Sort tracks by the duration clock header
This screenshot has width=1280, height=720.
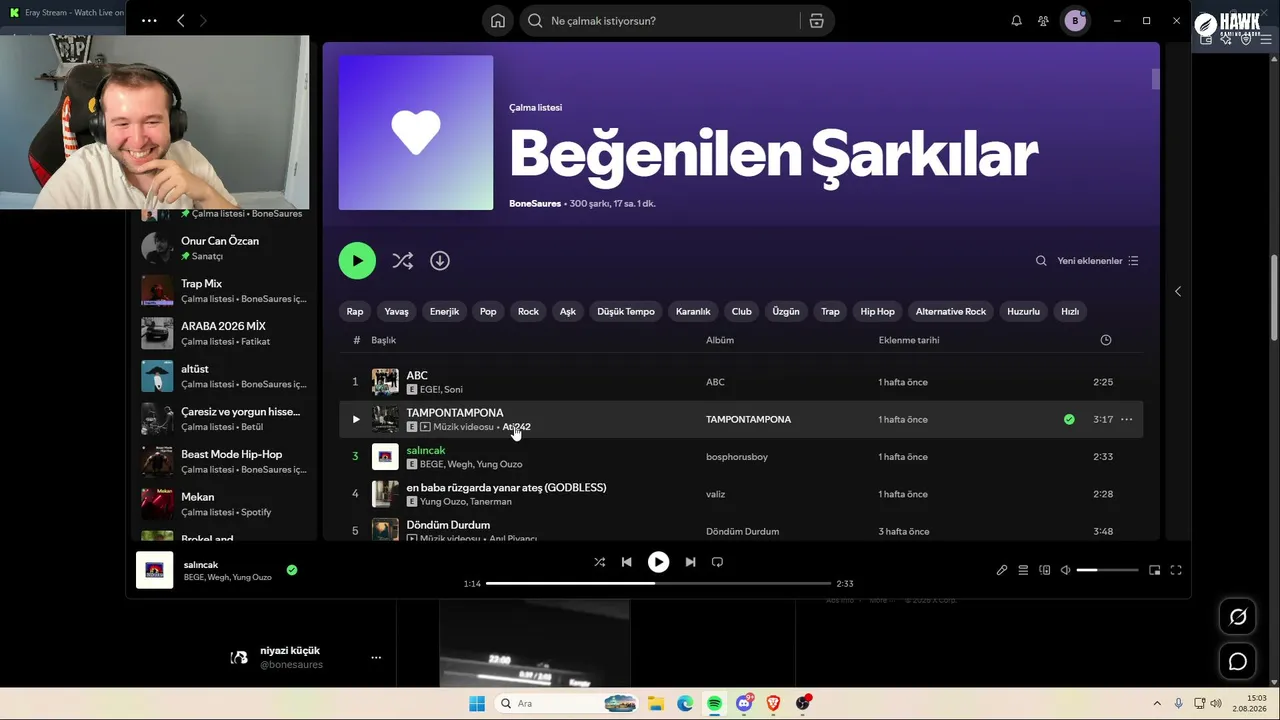[1105, 340]
